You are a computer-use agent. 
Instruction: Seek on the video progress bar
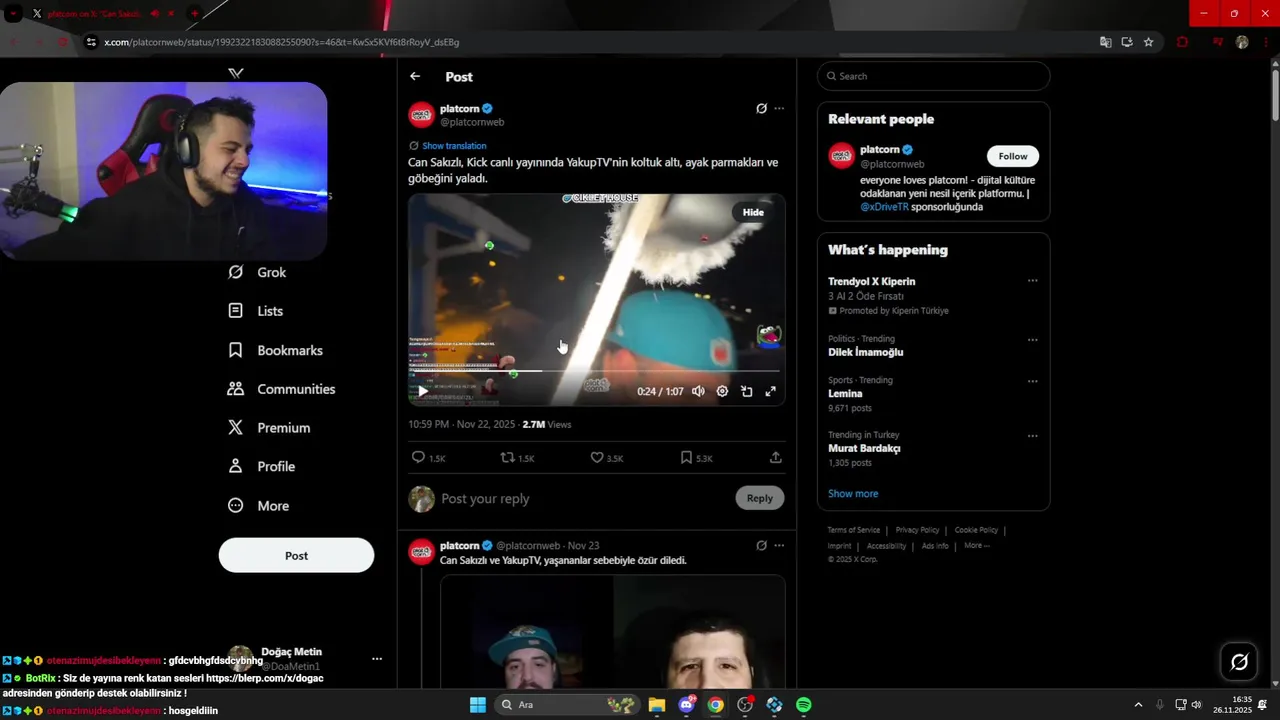click(594, 371)
